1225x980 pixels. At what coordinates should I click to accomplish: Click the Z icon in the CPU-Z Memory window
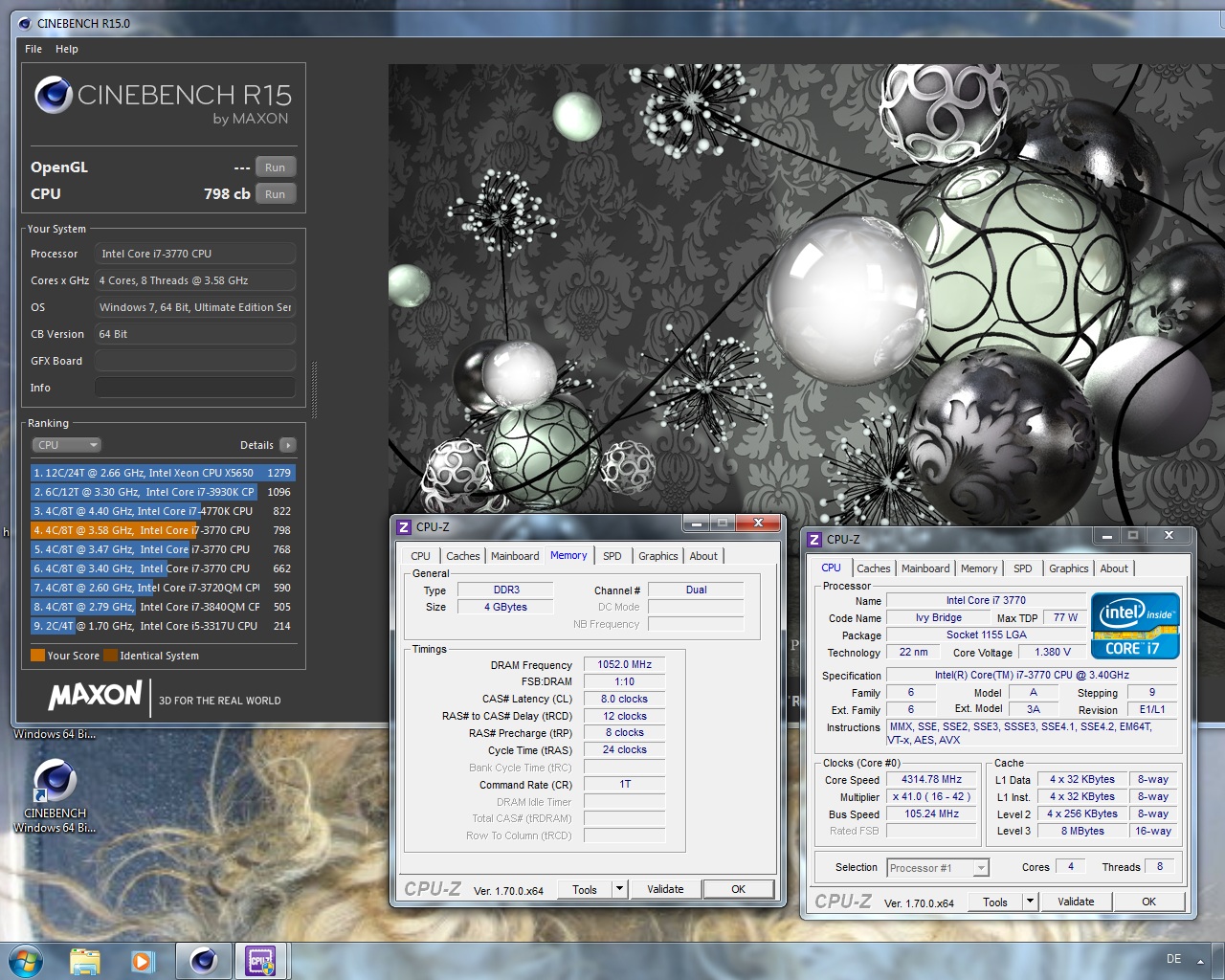click(404, 526)
